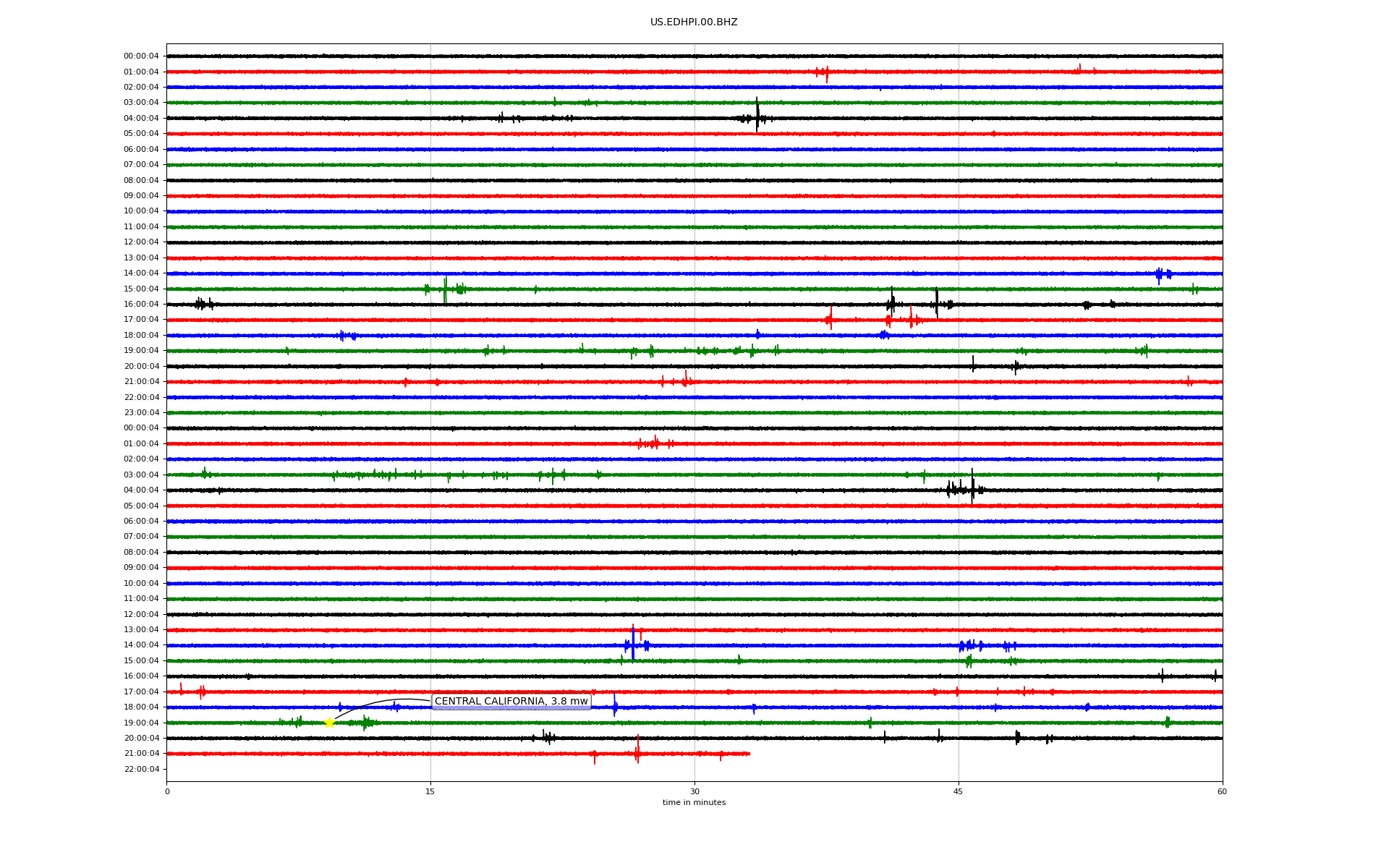
Task: Click the 45 tick label on the time axis
Action: pyautogui.click(x=959, y=791)
